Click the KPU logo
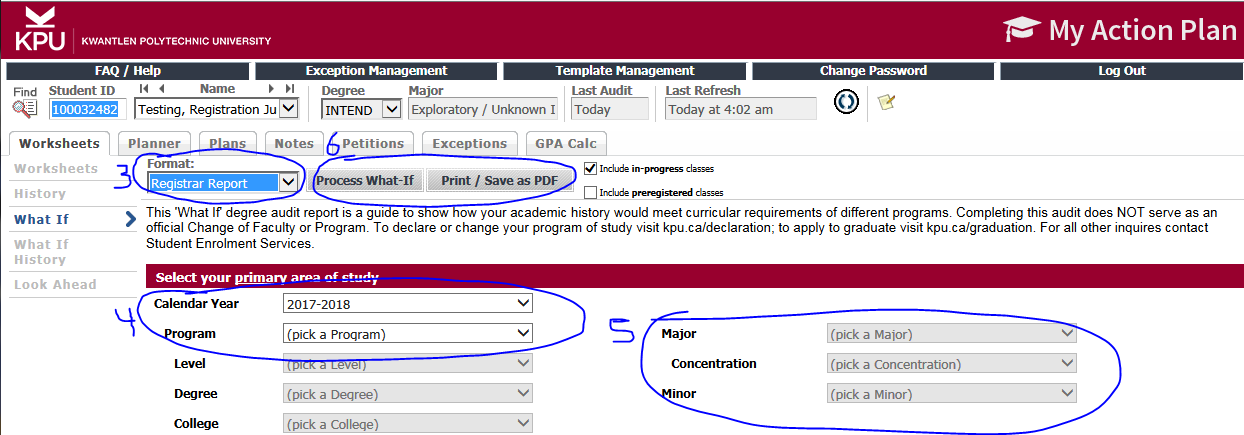Viewport: 1244px width, 435px height. pyautogui.click(x=40, y=29)
